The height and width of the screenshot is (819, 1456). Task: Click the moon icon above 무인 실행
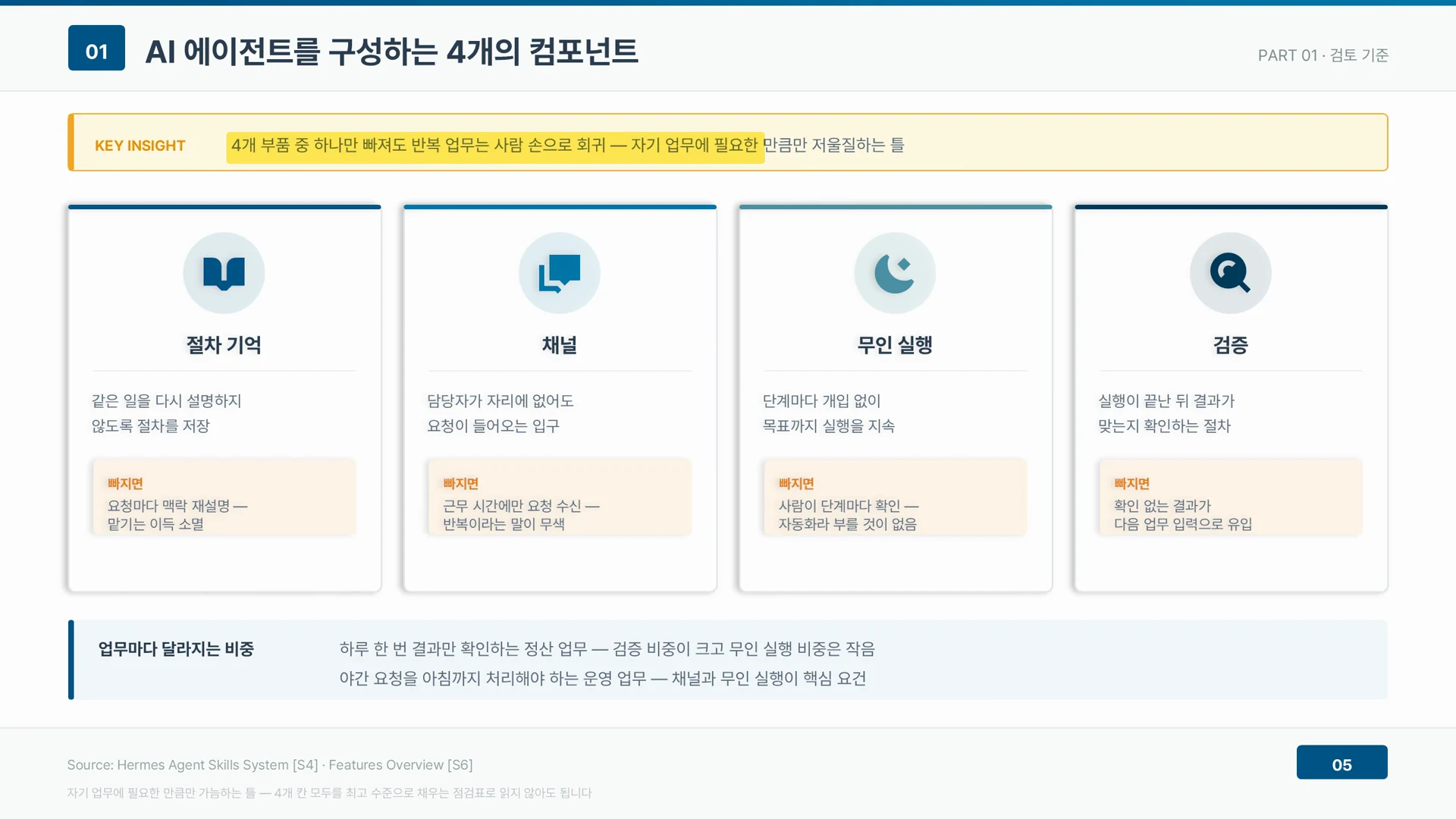(895, 273)
